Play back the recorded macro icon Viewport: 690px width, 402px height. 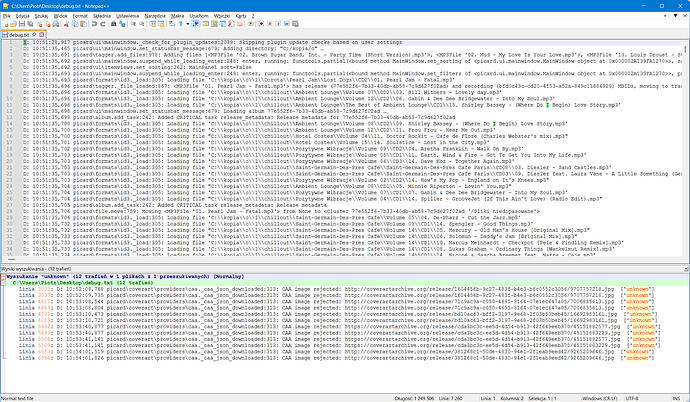[278, 24]
